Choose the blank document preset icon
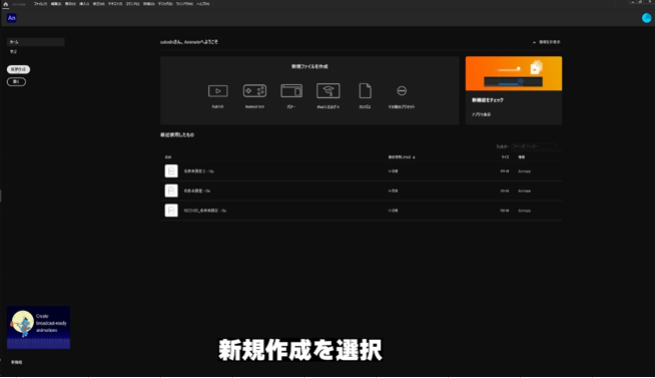This screenshot has width=655, height=378. pos(365,91)
